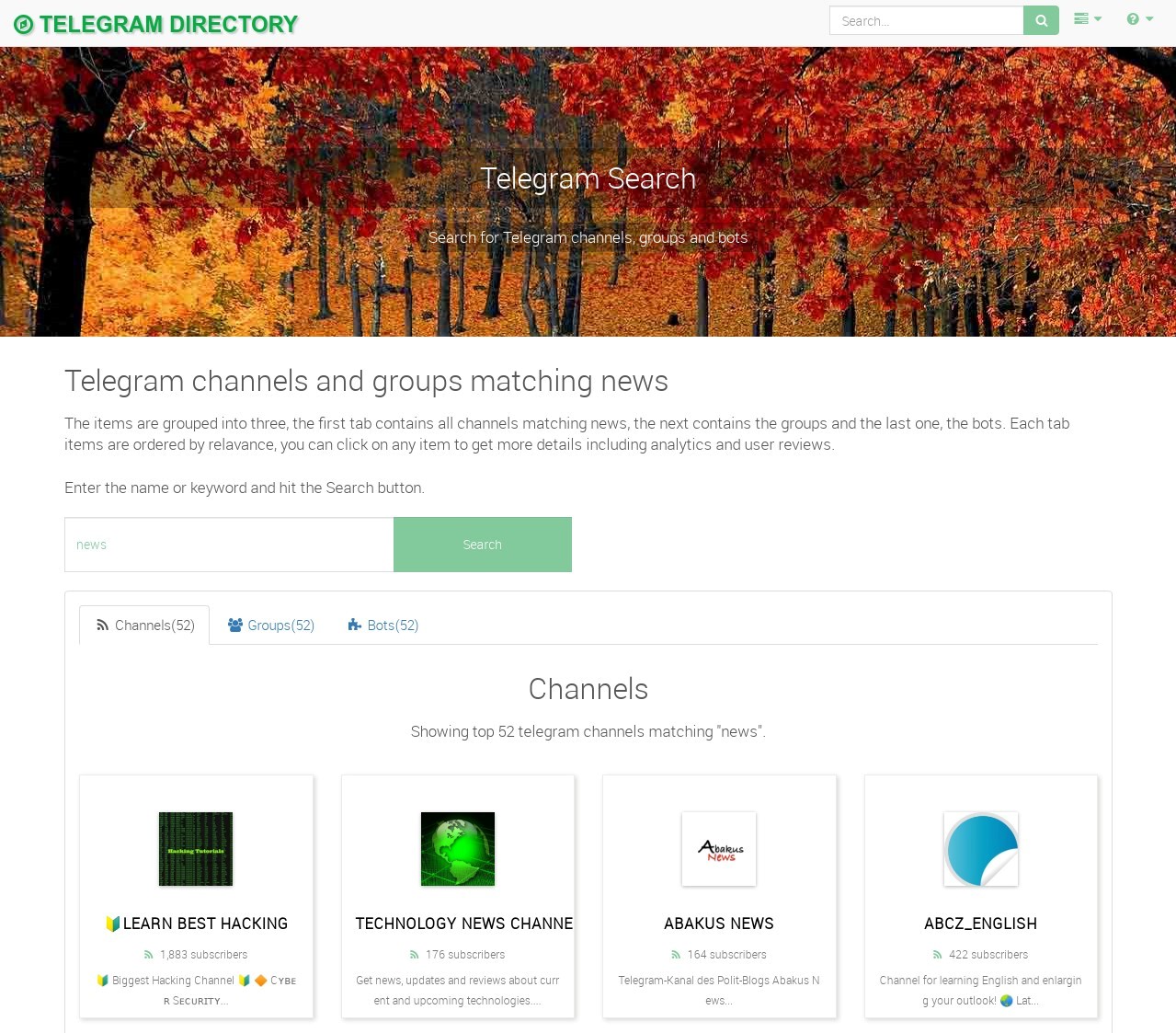Click the Telegram Directory logo icon
Viewport: 1176px width, 1033px height.
click(24, 25)
